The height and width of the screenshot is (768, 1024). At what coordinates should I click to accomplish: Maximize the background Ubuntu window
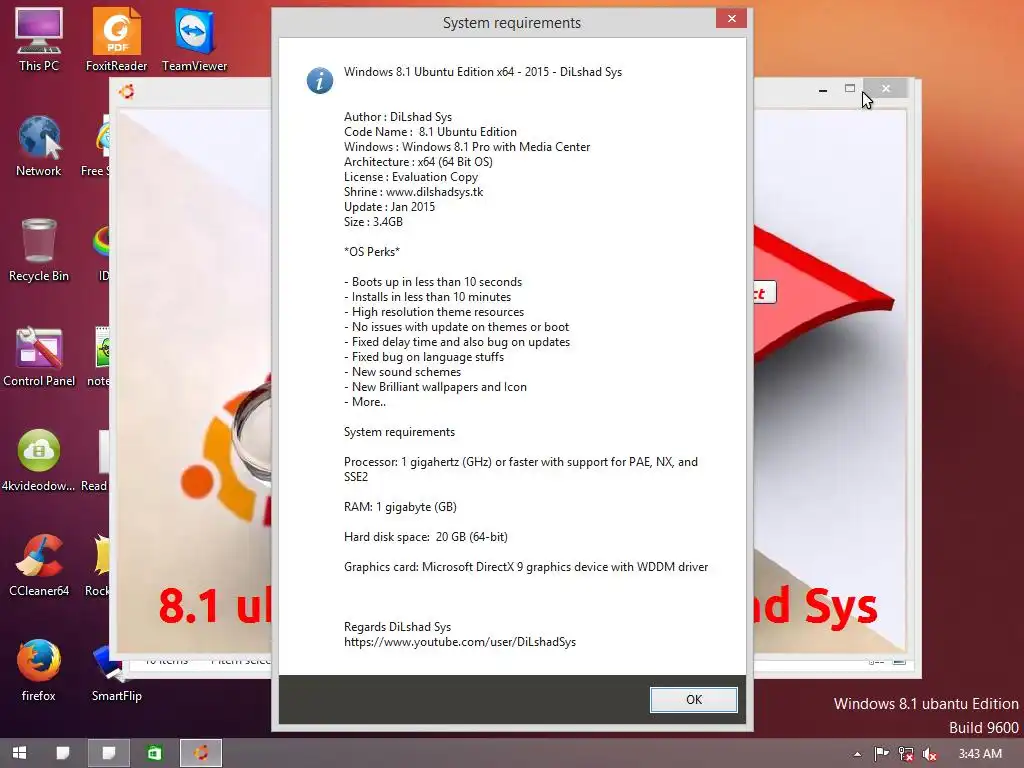pos(850,88)
